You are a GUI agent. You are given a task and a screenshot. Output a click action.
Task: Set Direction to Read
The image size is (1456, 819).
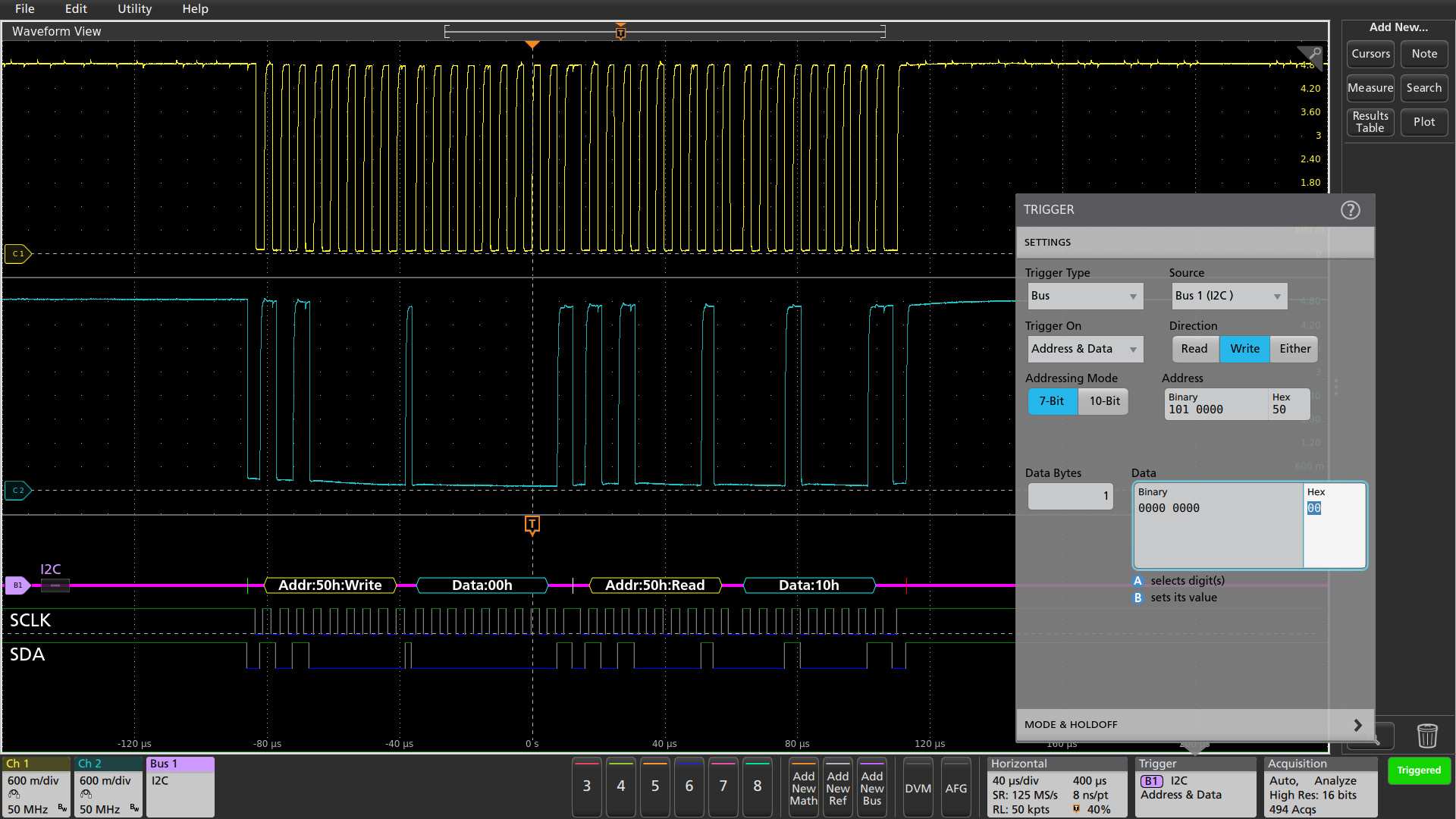coord(1194,349)
